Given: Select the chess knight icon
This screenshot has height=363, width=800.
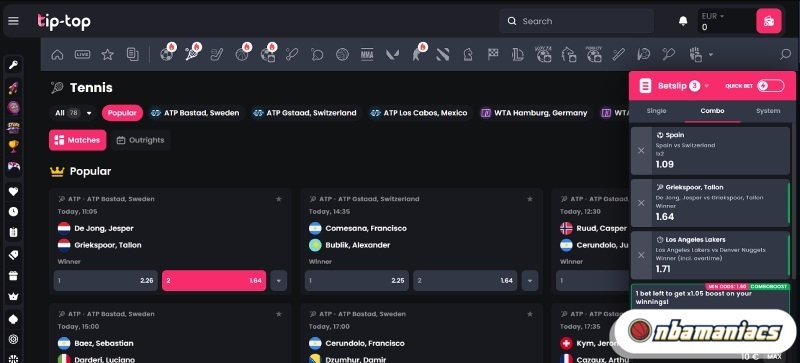Looking at the screenshot, I should [x=467, y=55].
